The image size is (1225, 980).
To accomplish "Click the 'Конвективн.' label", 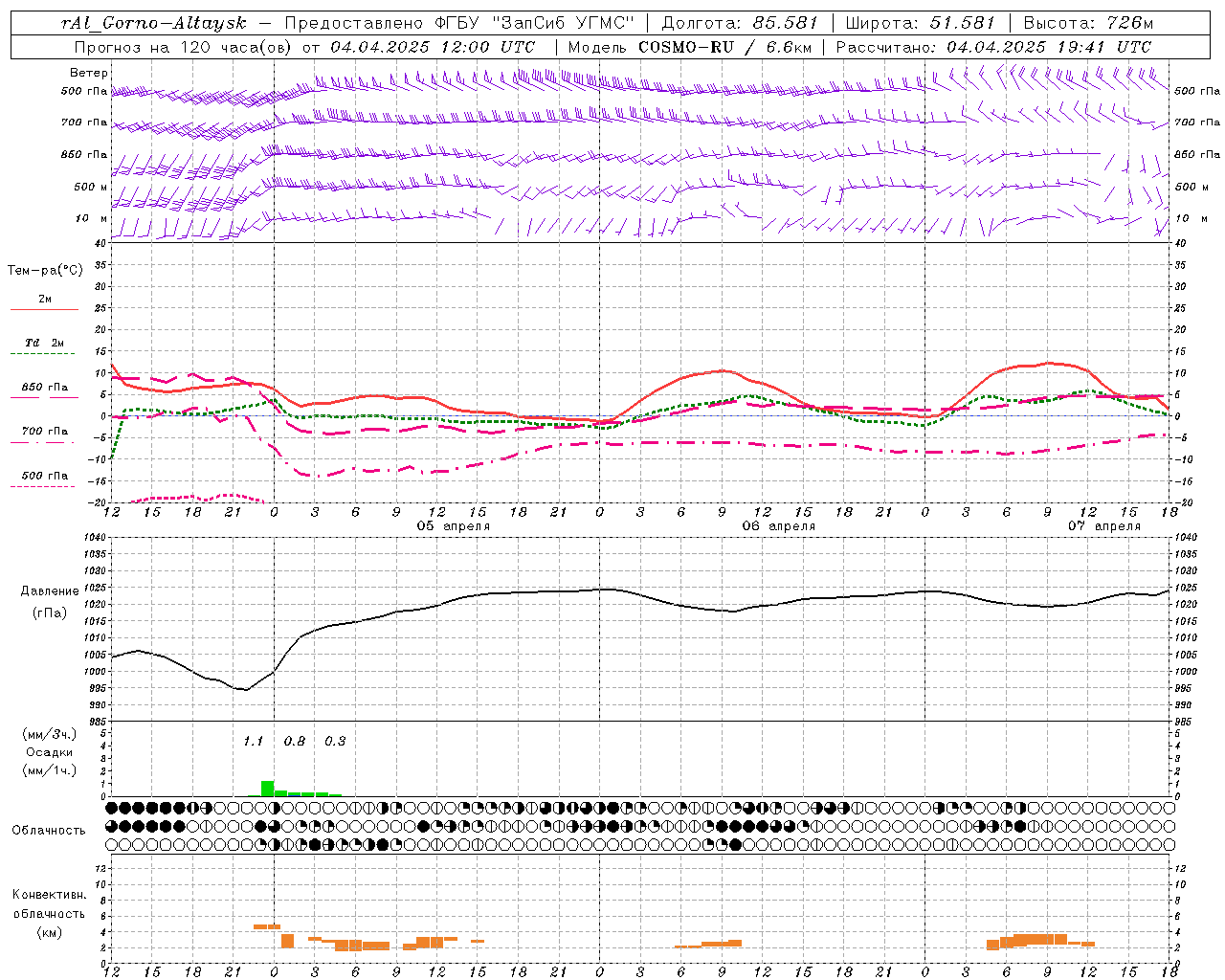I will click(50, 895).
